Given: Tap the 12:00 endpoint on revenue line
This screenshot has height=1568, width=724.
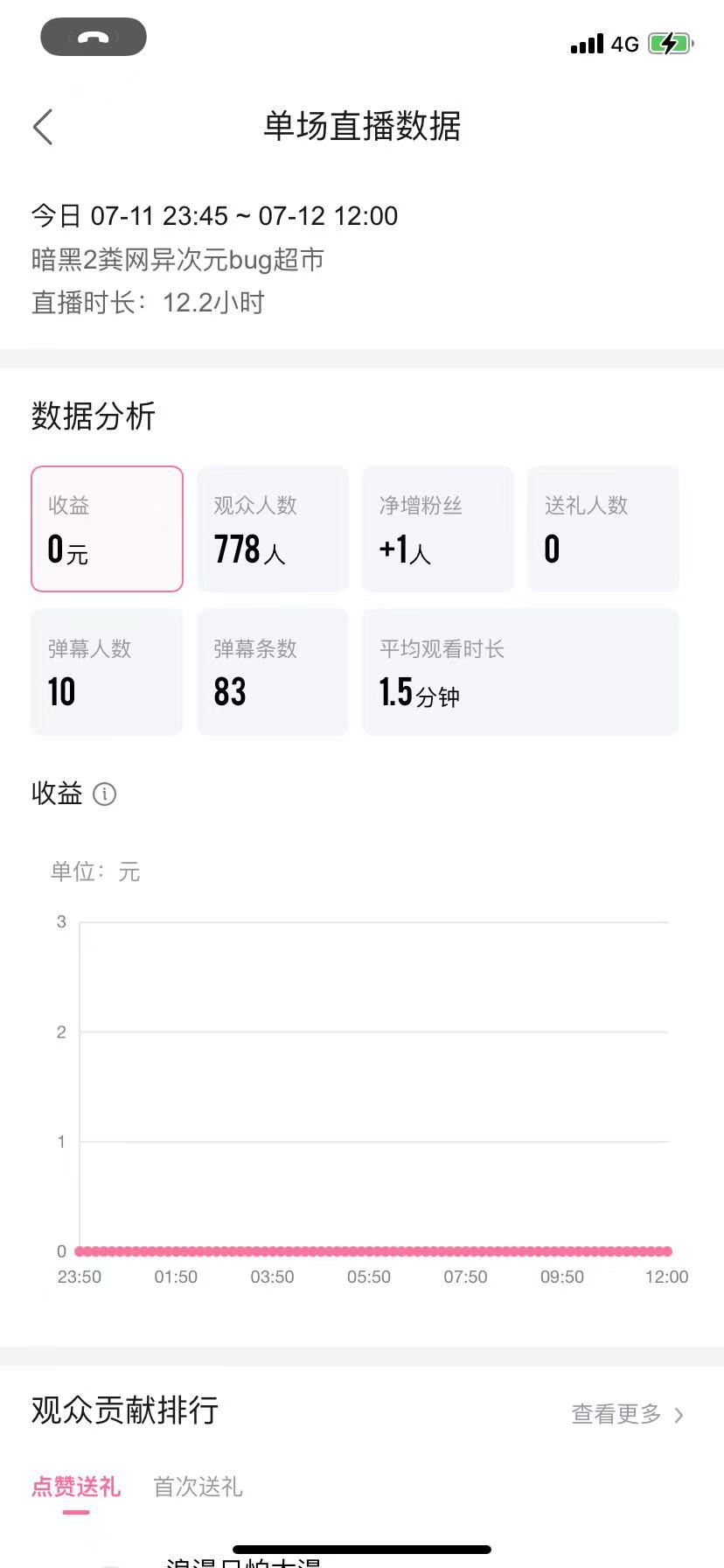Looking at the screenshot, I should click(x=667, y=1251).
